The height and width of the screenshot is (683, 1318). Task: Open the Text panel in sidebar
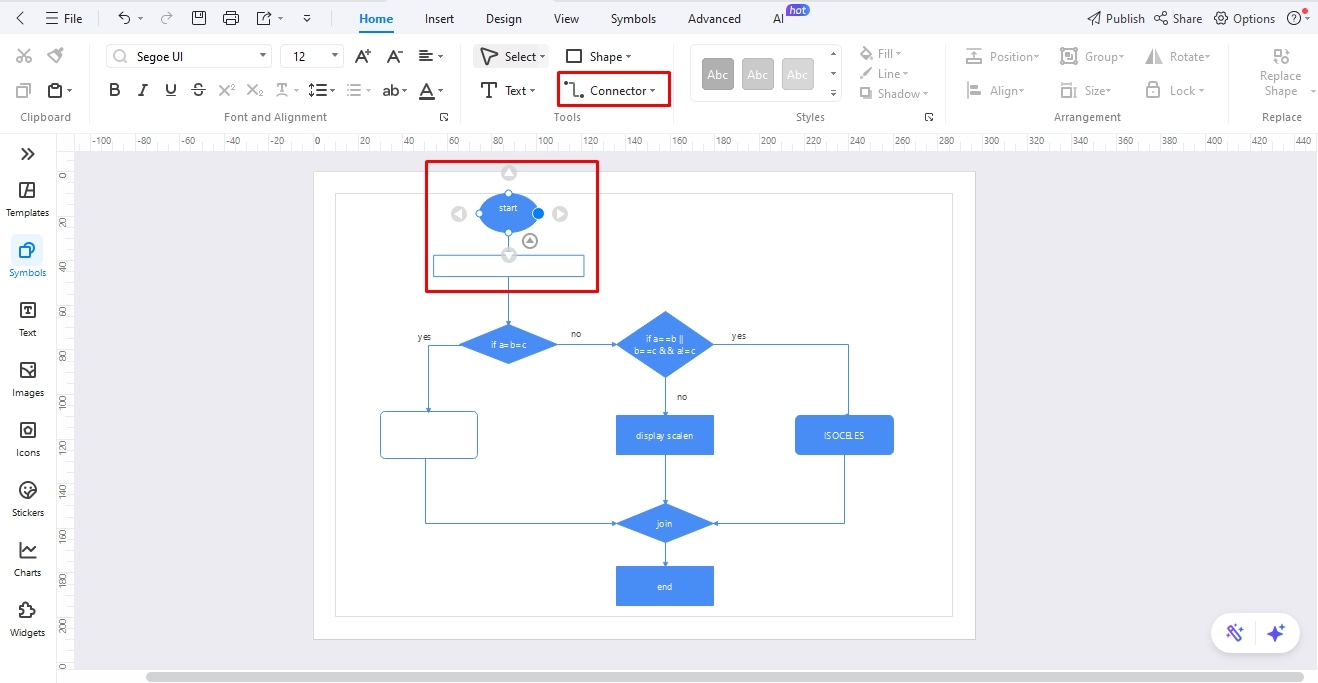coord(27,319)
